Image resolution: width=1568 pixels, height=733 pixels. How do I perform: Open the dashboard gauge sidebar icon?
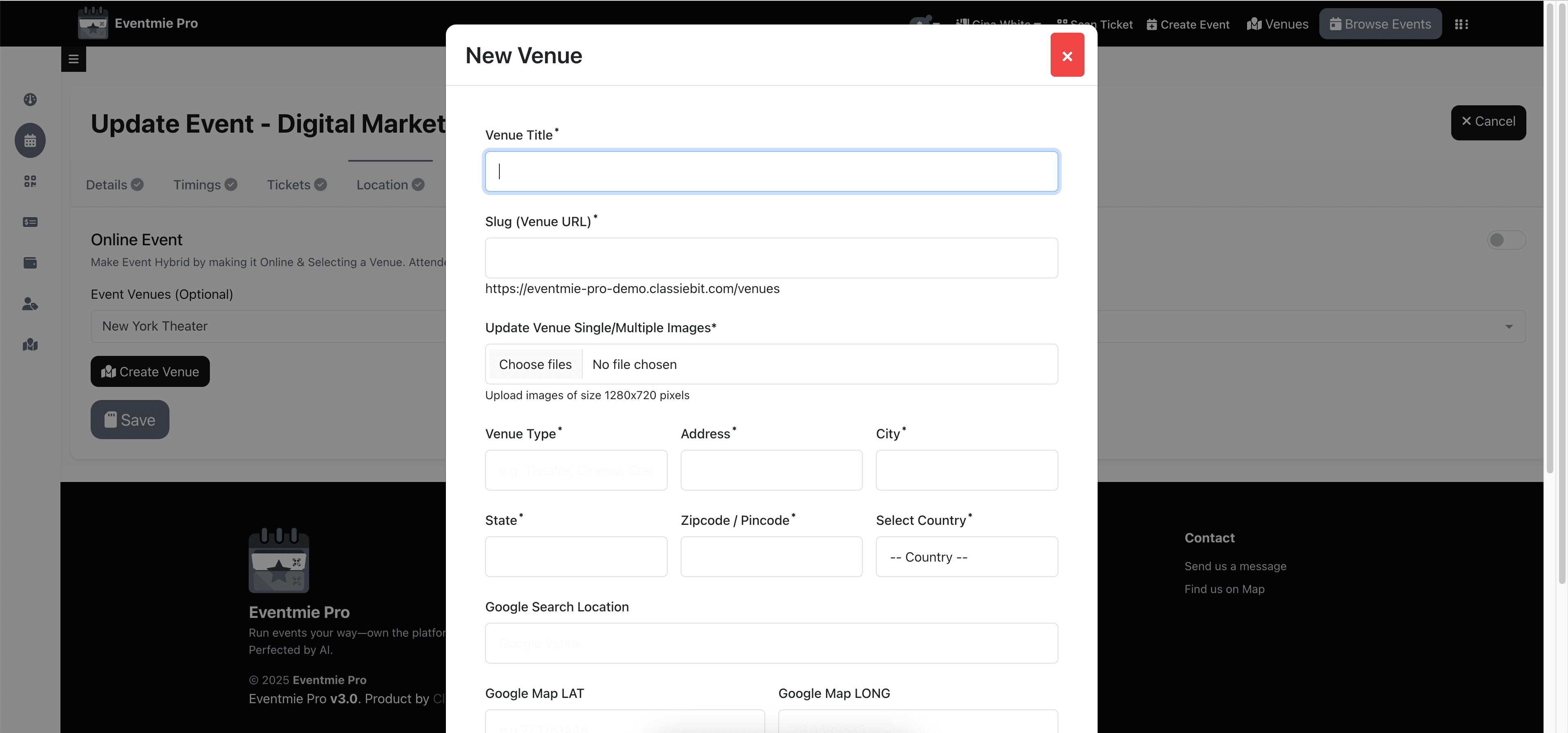(30, 100)
